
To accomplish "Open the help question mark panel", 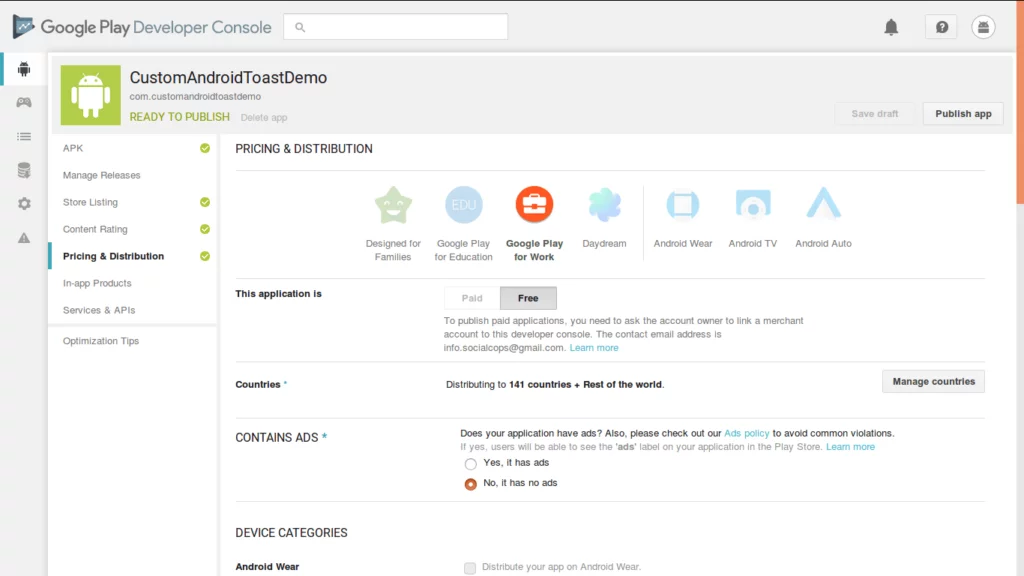I will [940, 27].
